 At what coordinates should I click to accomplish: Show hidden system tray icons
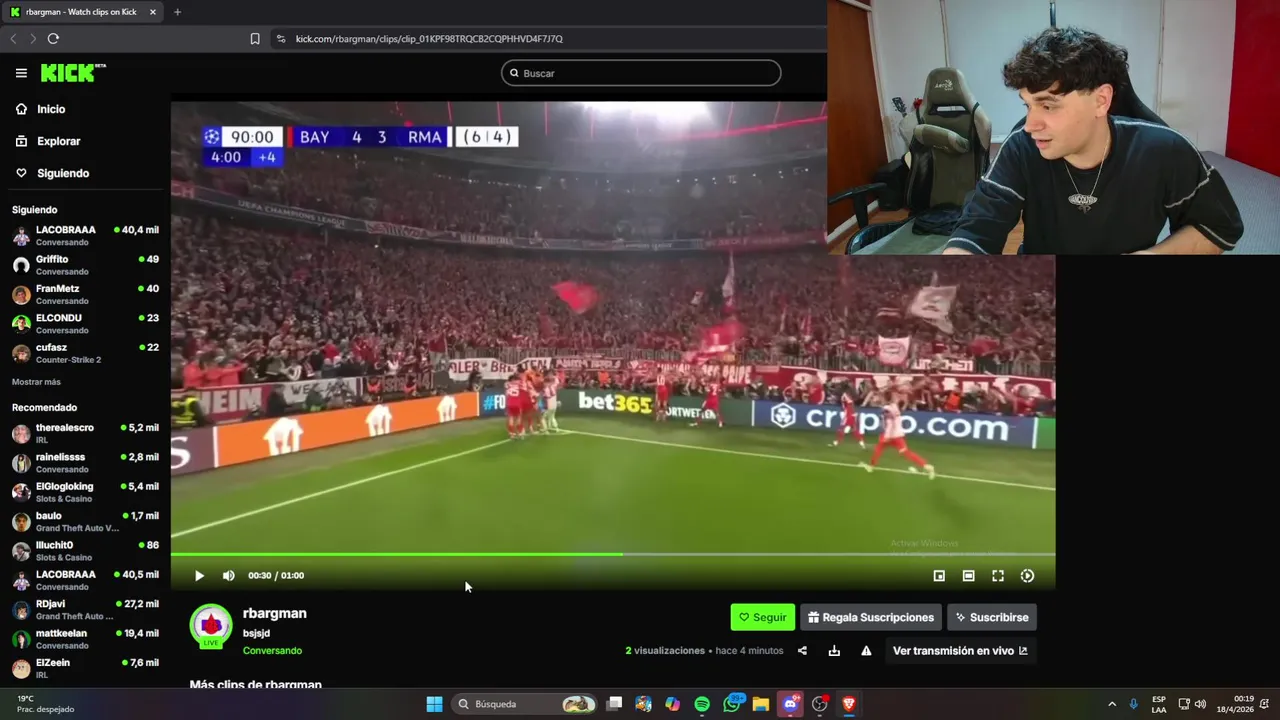coord(1112,704)
